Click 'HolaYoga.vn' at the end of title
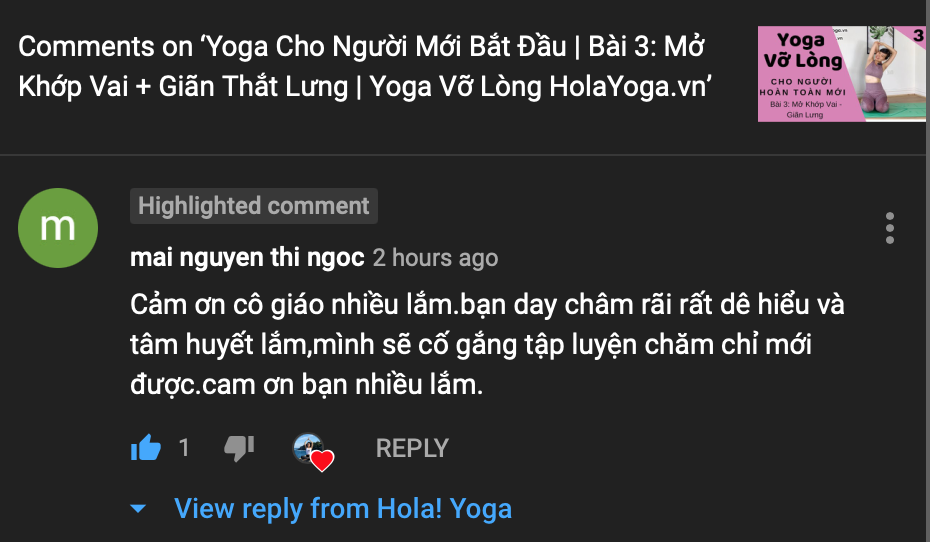Viewport: 930px width, 542px height. point(630,87)
